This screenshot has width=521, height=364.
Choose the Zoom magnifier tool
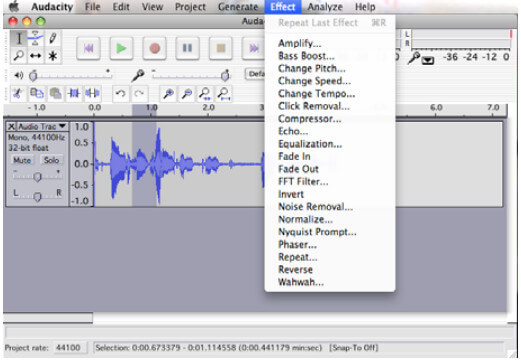(x=18, y=56)
